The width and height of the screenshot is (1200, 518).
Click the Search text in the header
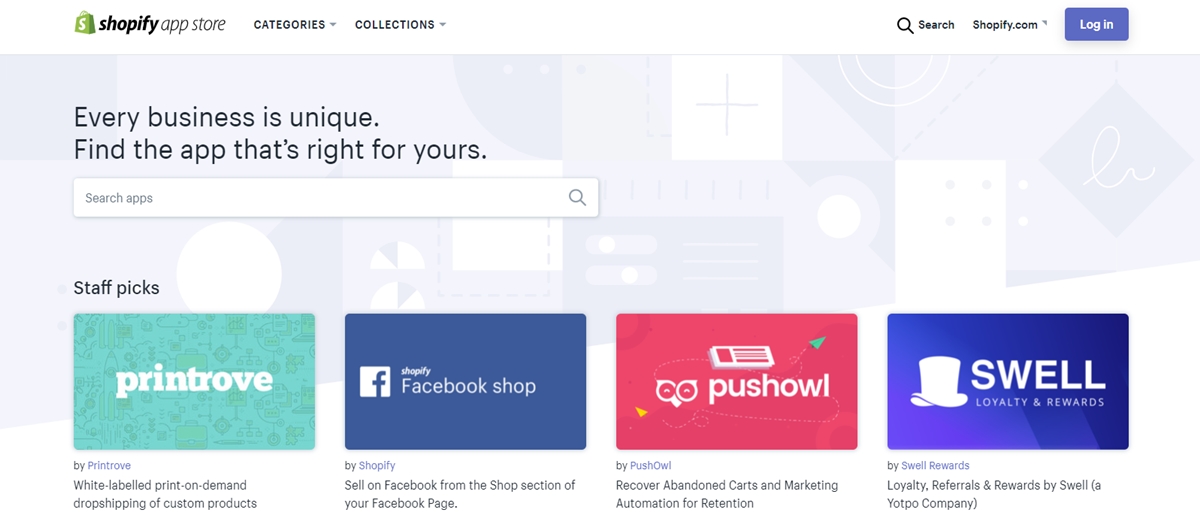(x=936, y=25)
